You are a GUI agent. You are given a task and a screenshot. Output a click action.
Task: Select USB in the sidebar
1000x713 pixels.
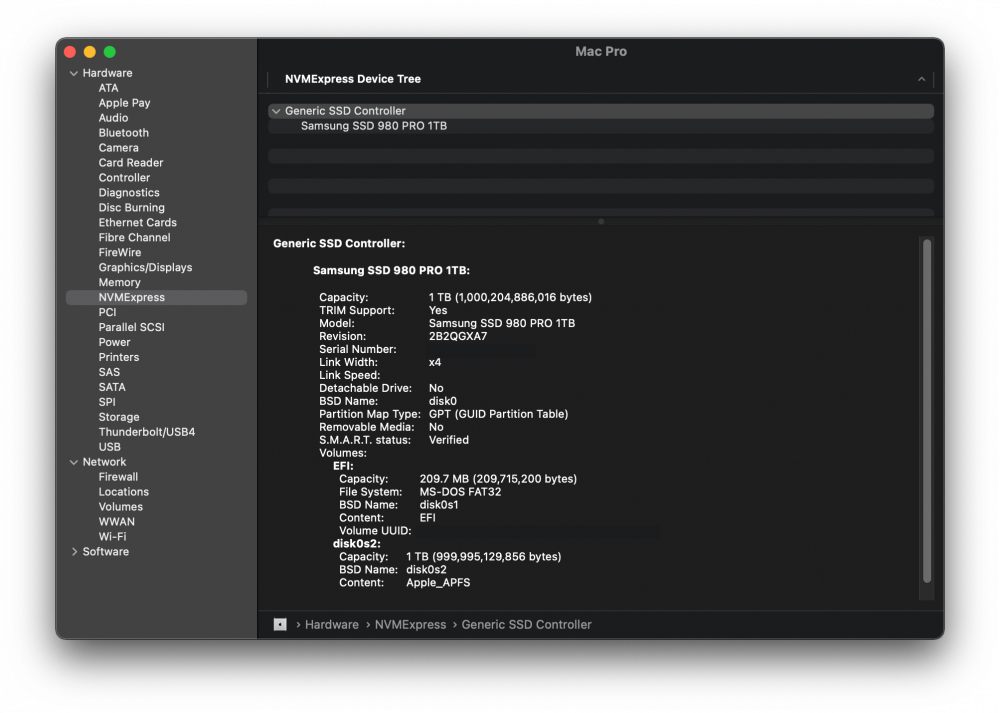tap(109, 447)
